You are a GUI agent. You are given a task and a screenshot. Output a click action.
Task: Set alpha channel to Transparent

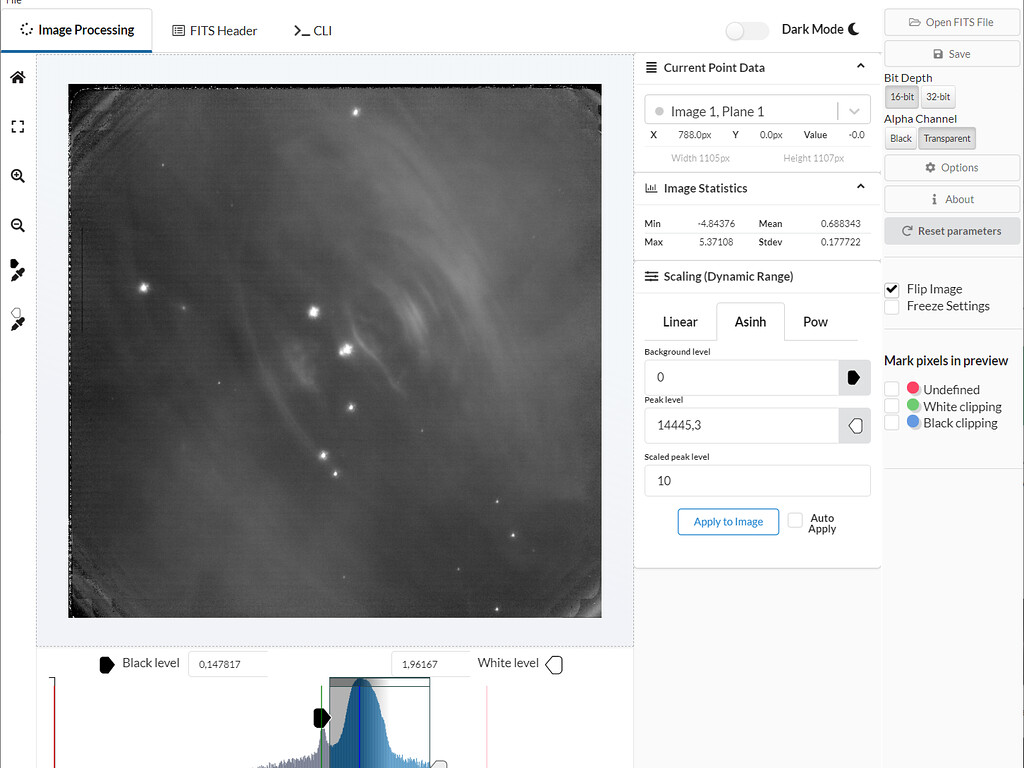[x=946, y=138]
